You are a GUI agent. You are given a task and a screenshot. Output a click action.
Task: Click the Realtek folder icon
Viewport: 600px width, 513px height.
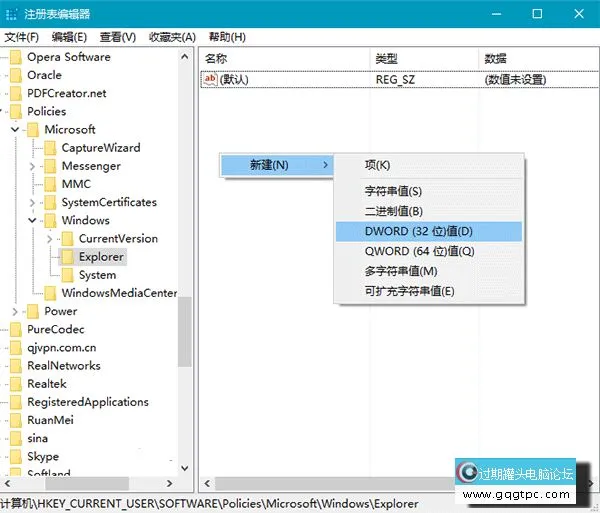pos(16,384)
